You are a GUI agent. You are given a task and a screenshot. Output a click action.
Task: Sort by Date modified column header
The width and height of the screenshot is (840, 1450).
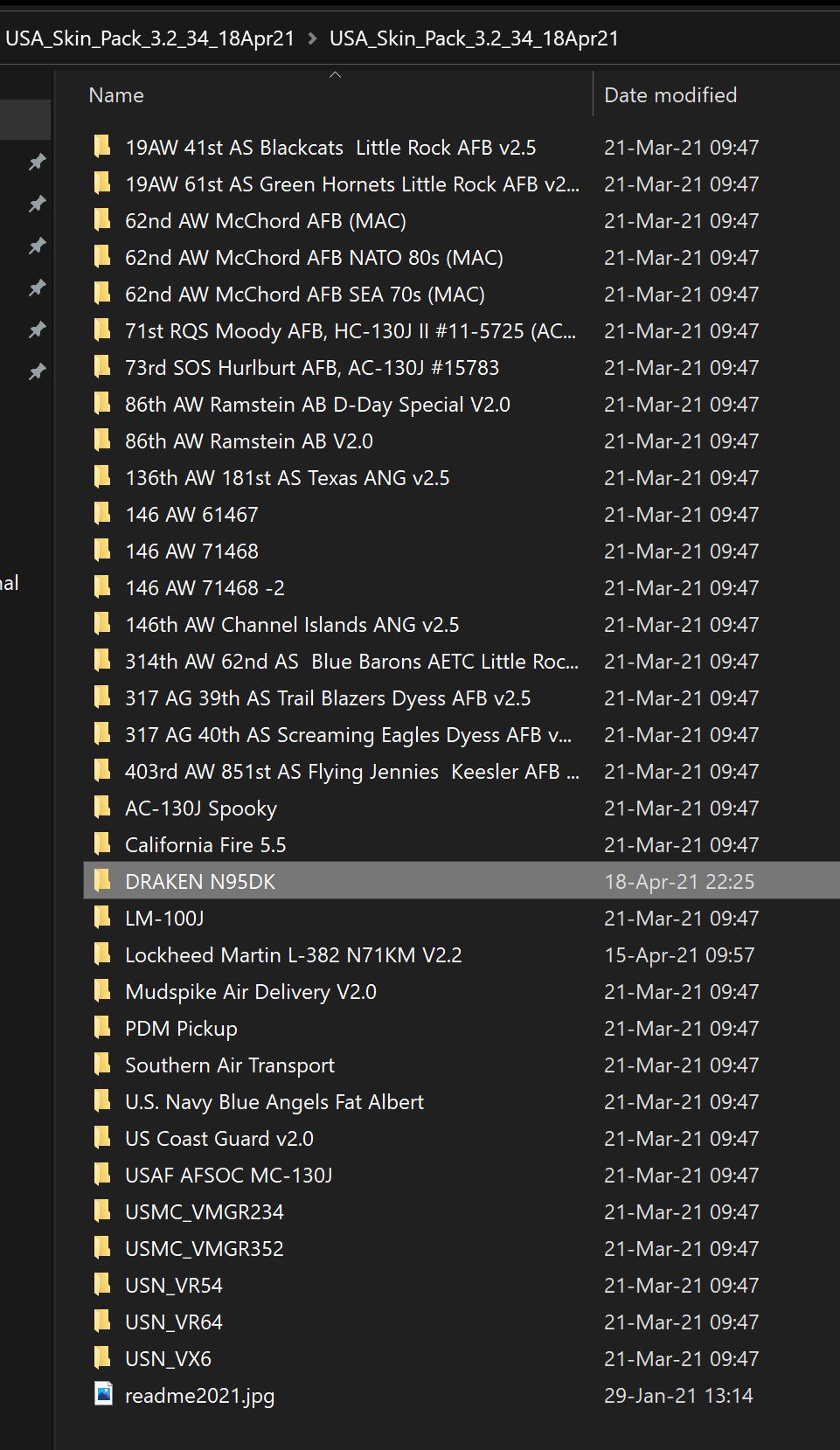tap(670, 95)
